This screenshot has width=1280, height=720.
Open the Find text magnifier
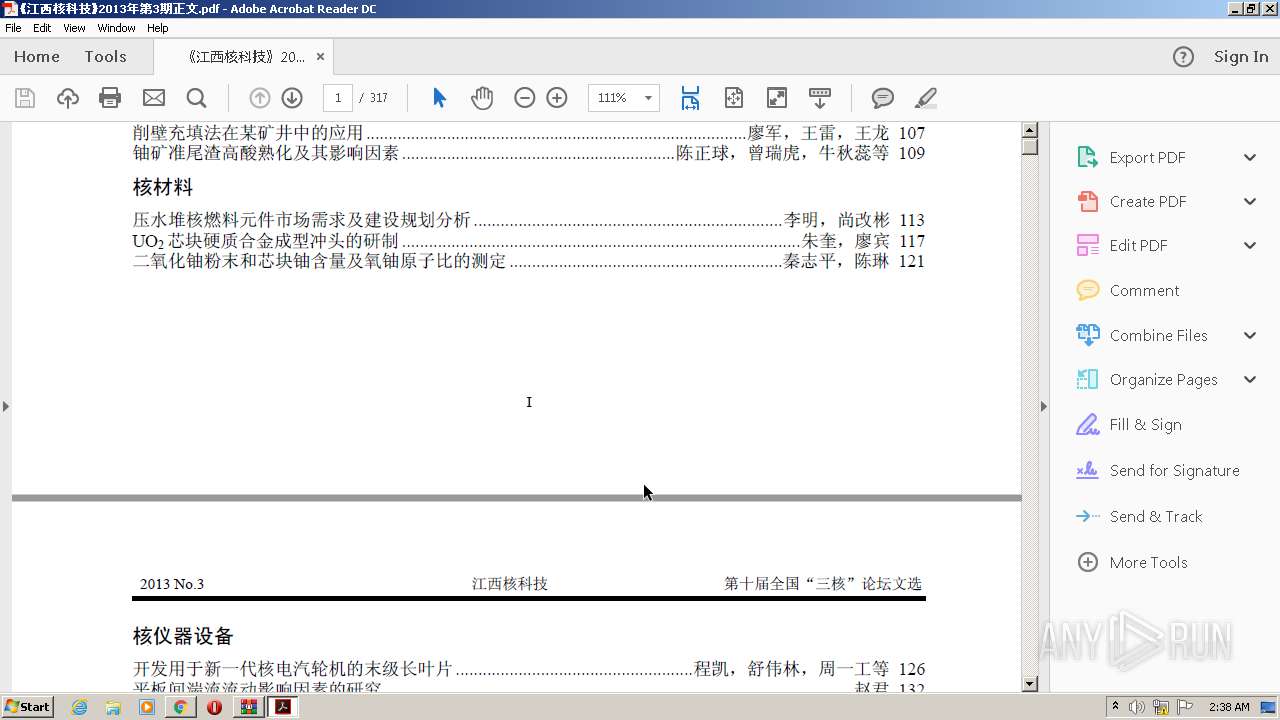(x=197, y=98)
